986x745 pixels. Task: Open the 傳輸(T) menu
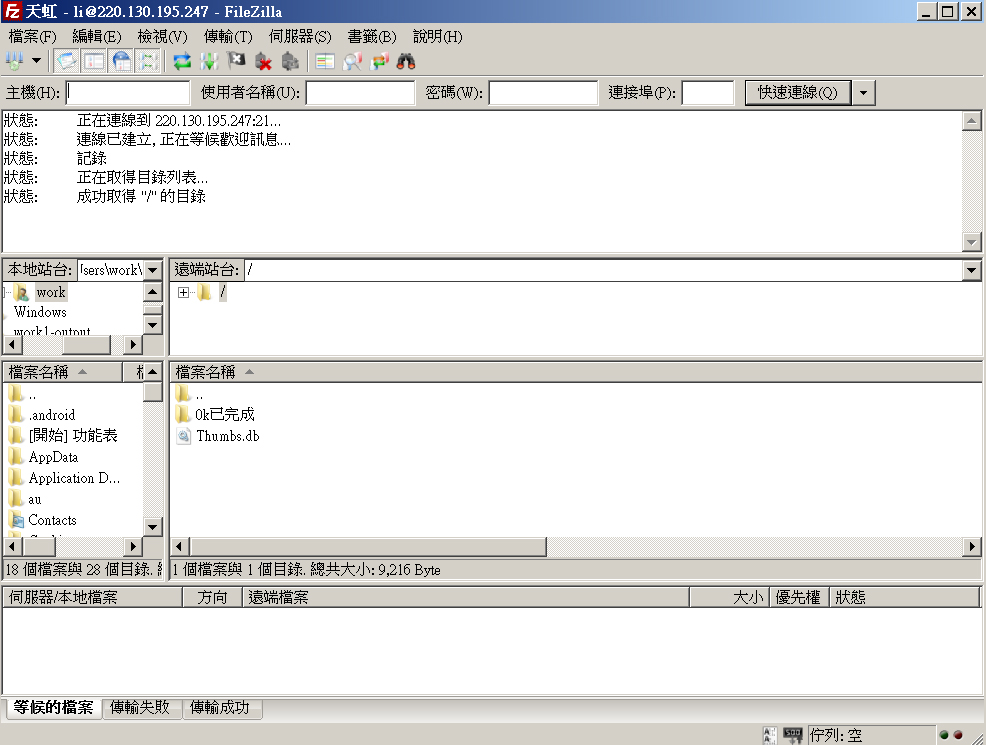[228, 37]
